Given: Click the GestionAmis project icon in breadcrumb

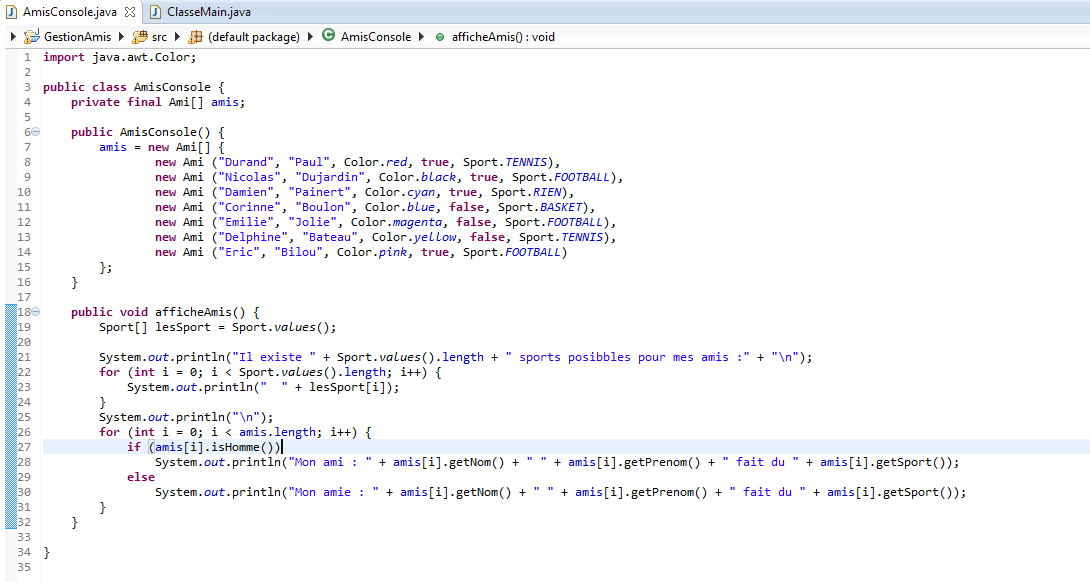Looking at the screenshot, I should [30, 37].
